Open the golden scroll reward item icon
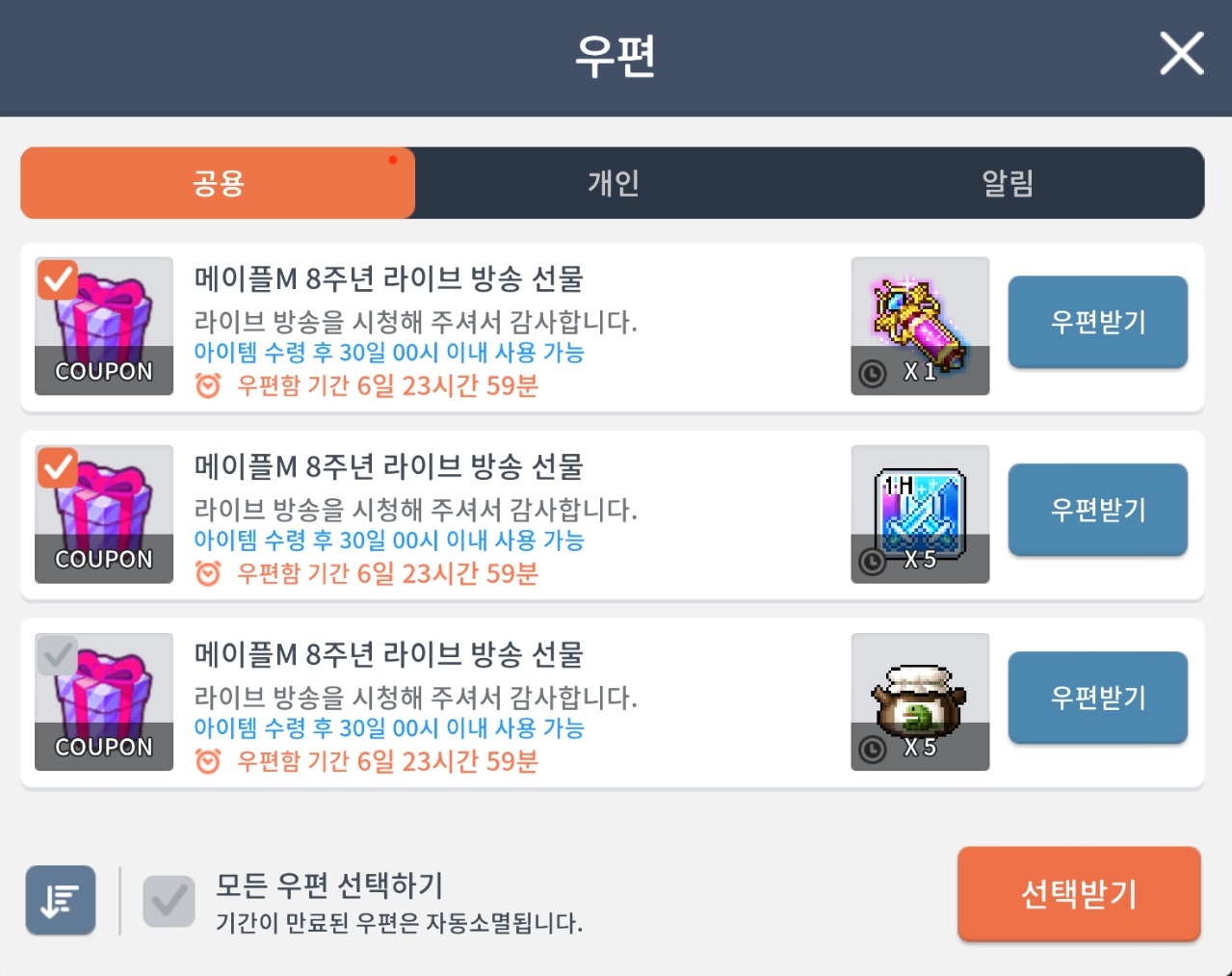The width and height of the screenshot is (1232, 976). [920, 326]
